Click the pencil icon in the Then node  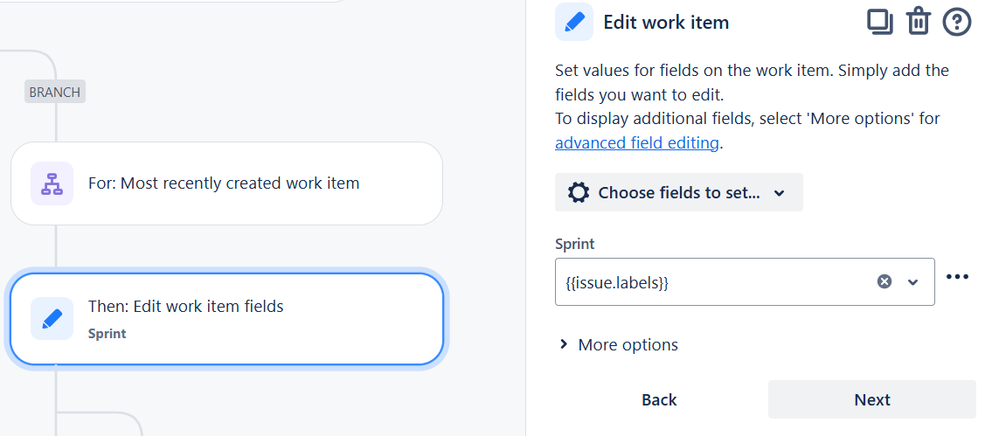pos(51,319)
